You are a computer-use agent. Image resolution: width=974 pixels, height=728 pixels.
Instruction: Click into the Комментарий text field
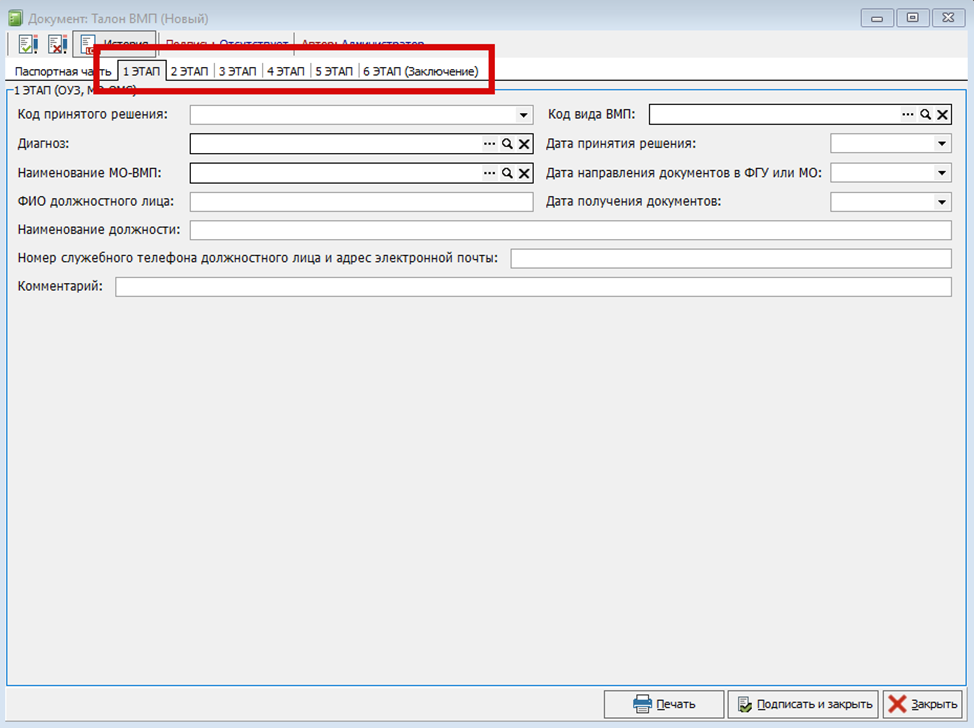point(532,287)
